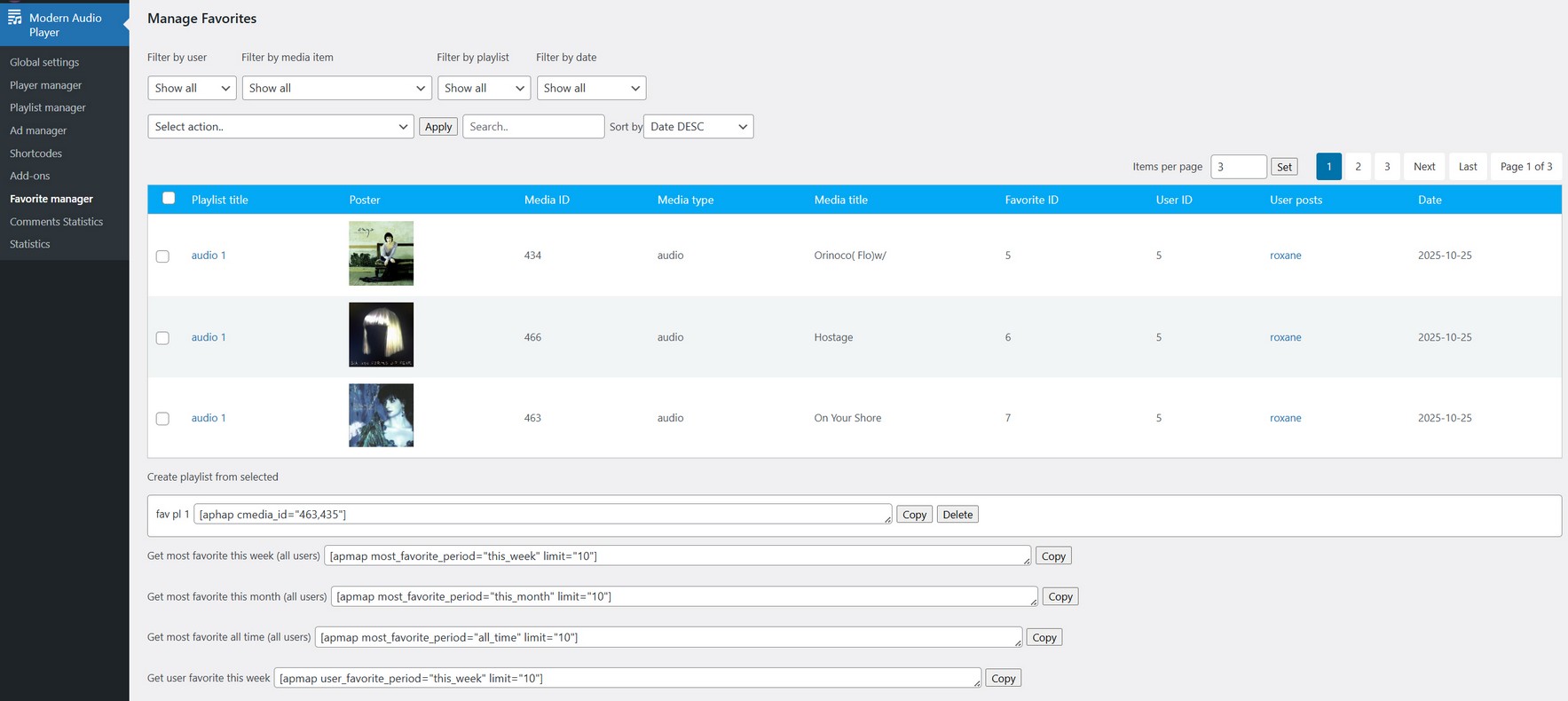1568x701 pixels.
Task: Check the box for the Orinoco Flow row
Action: (x=162, y=256)
